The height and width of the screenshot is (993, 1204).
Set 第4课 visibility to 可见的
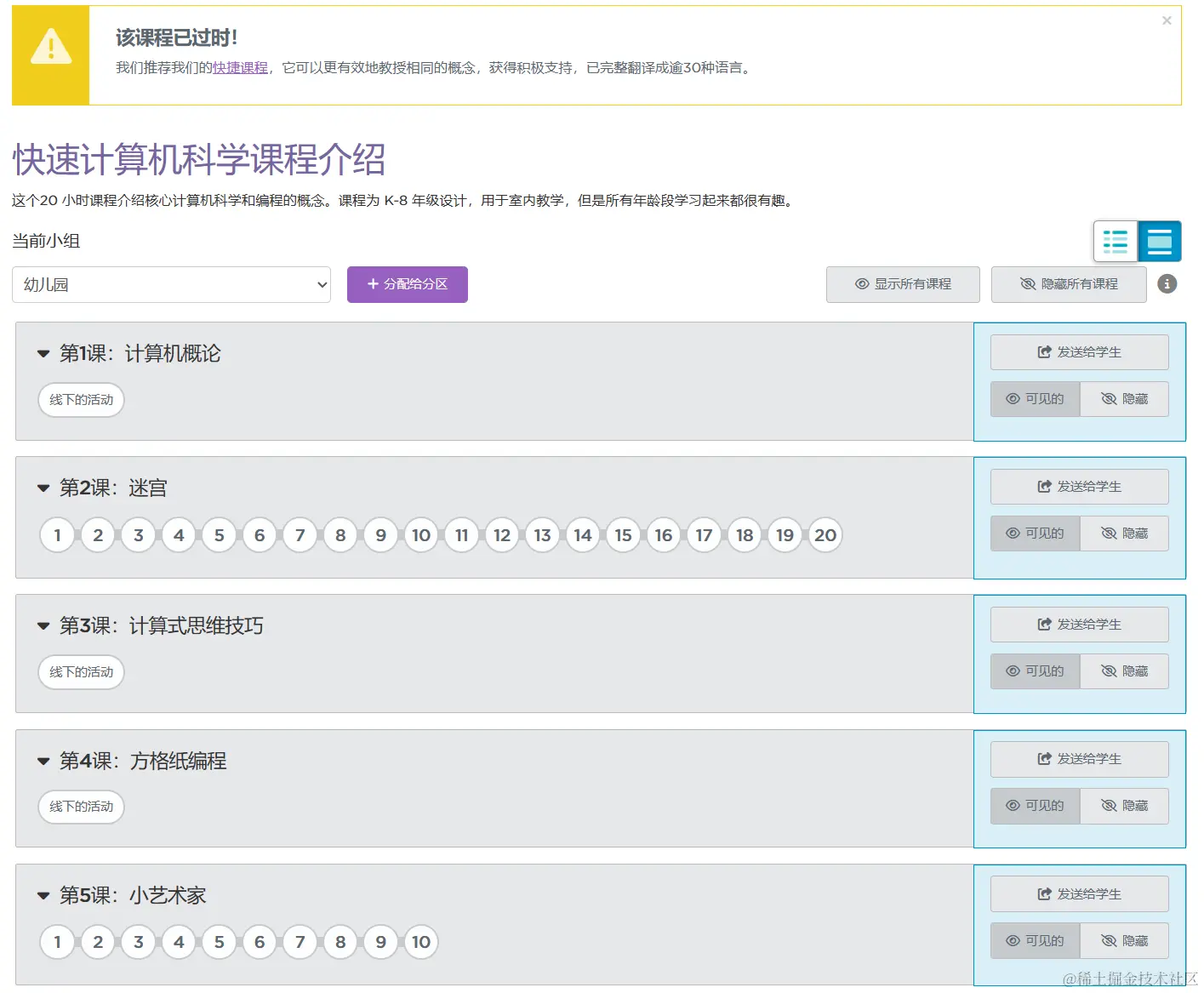1035,806
